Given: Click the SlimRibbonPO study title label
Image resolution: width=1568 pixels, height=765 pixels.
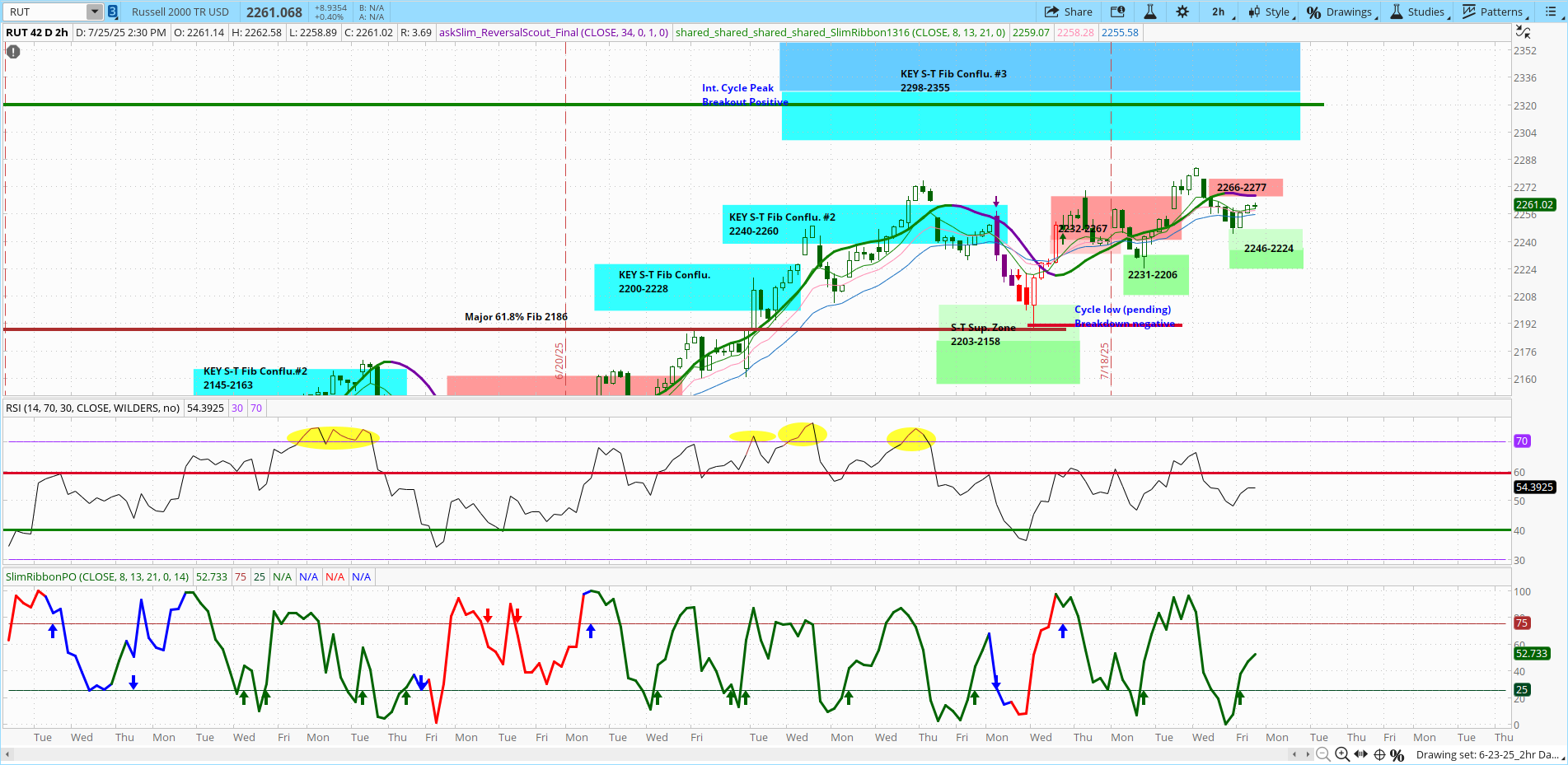Looking at the screenshot, I should click(x=97, y=576).
